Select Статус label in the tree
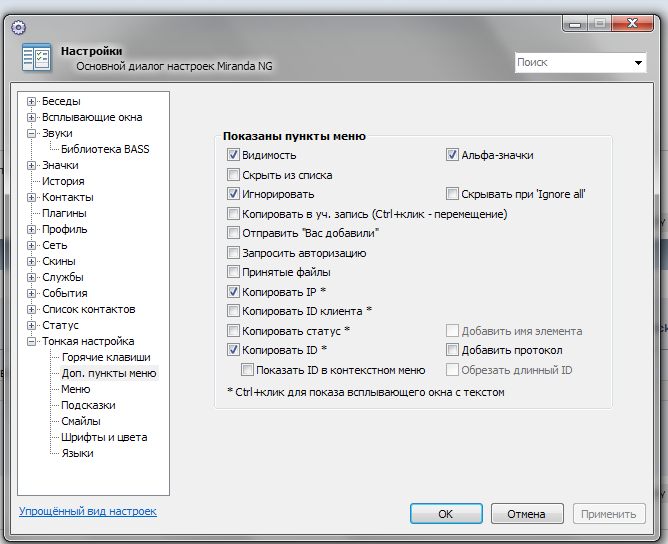 pos(60,325)
